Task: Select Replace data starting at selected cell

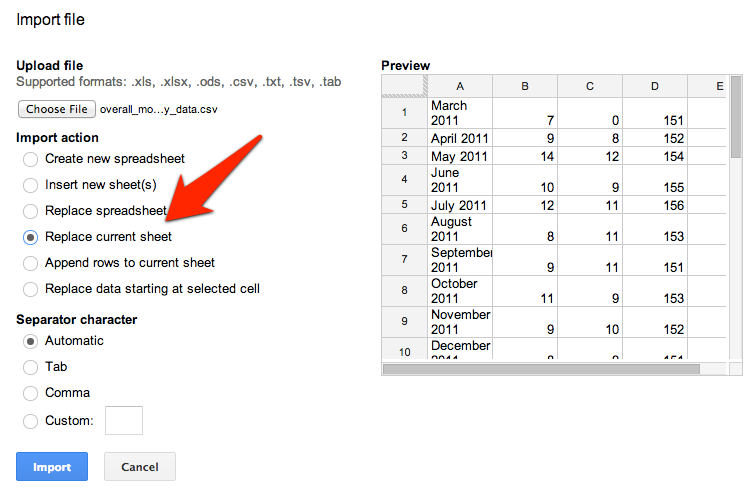Action: coord(30,289)
